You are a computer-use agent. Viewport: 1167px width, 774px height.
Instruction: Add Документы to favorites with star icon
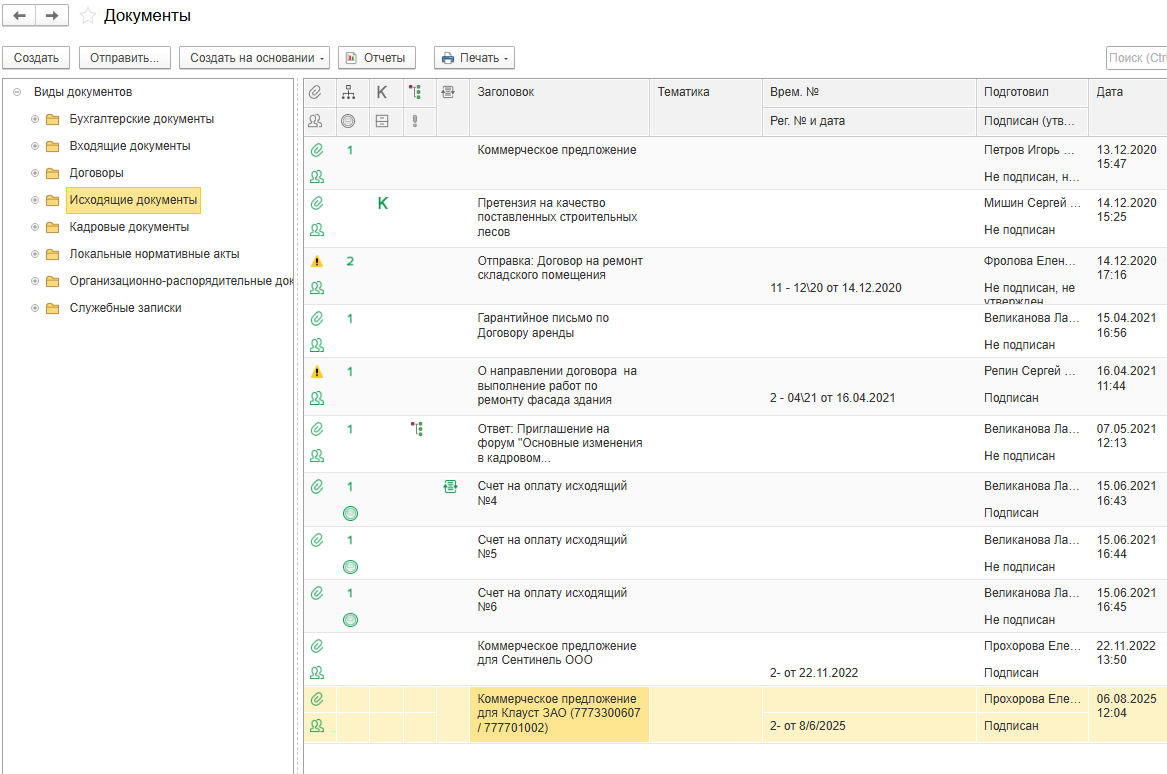point(88,16)
